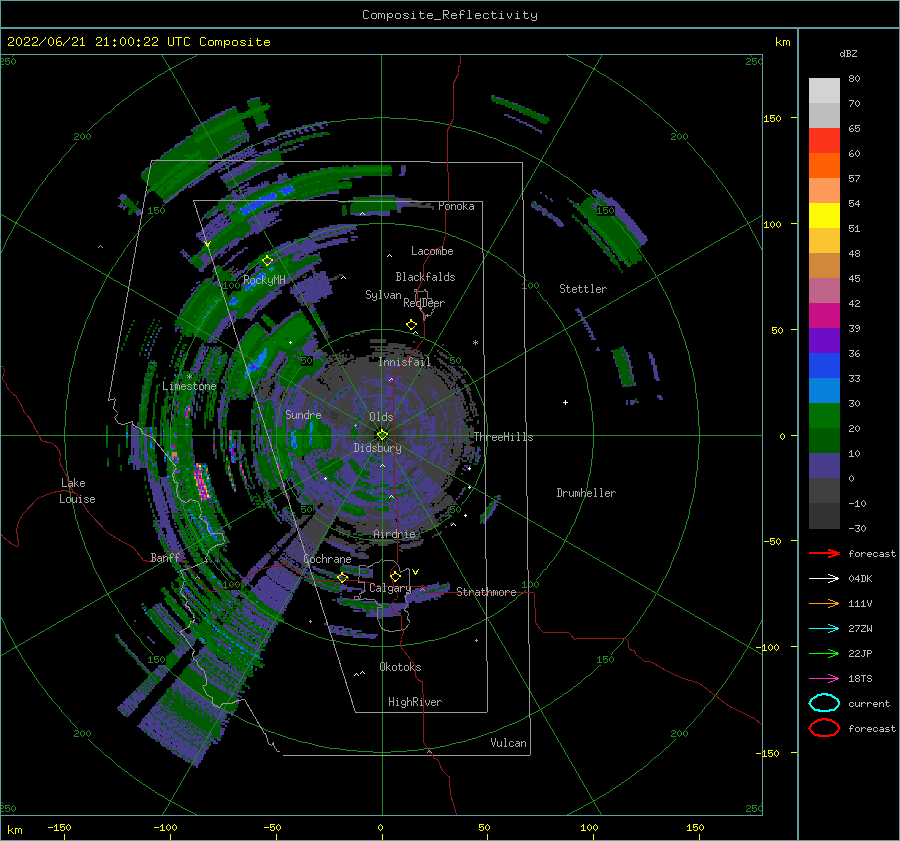Select the Airdrie label
Screen dimensions: 900x841
(394, 534)
